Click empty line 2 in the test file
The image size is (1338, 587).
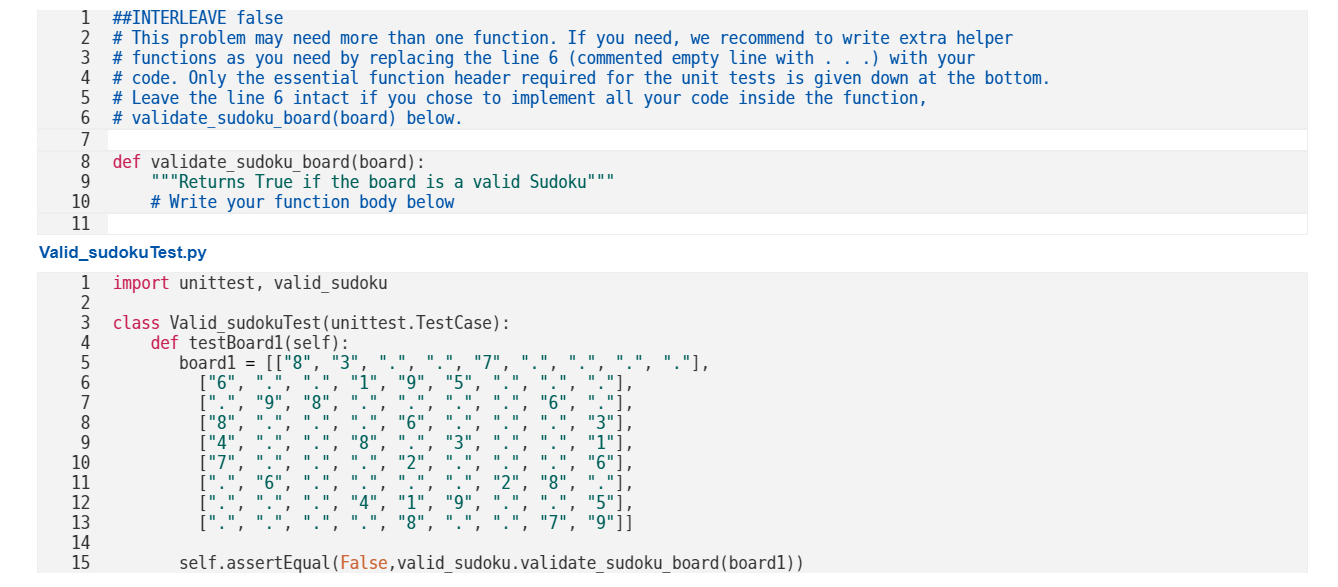click(707, 303)
